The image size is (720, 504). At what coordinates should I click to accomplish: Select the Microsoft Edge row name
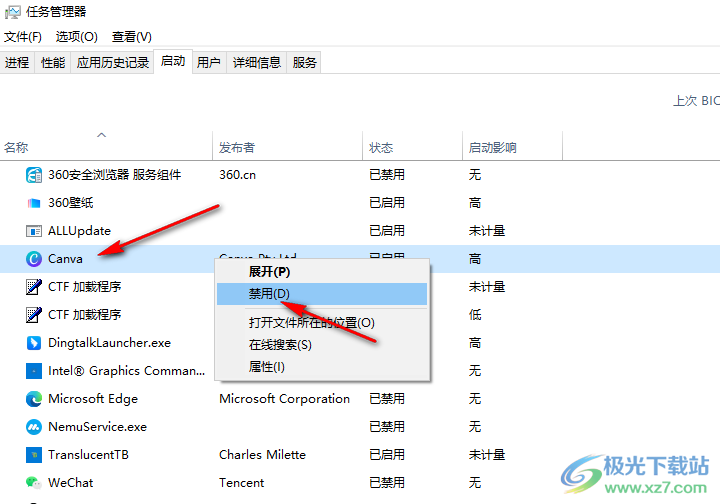click(x=93, y=399)
